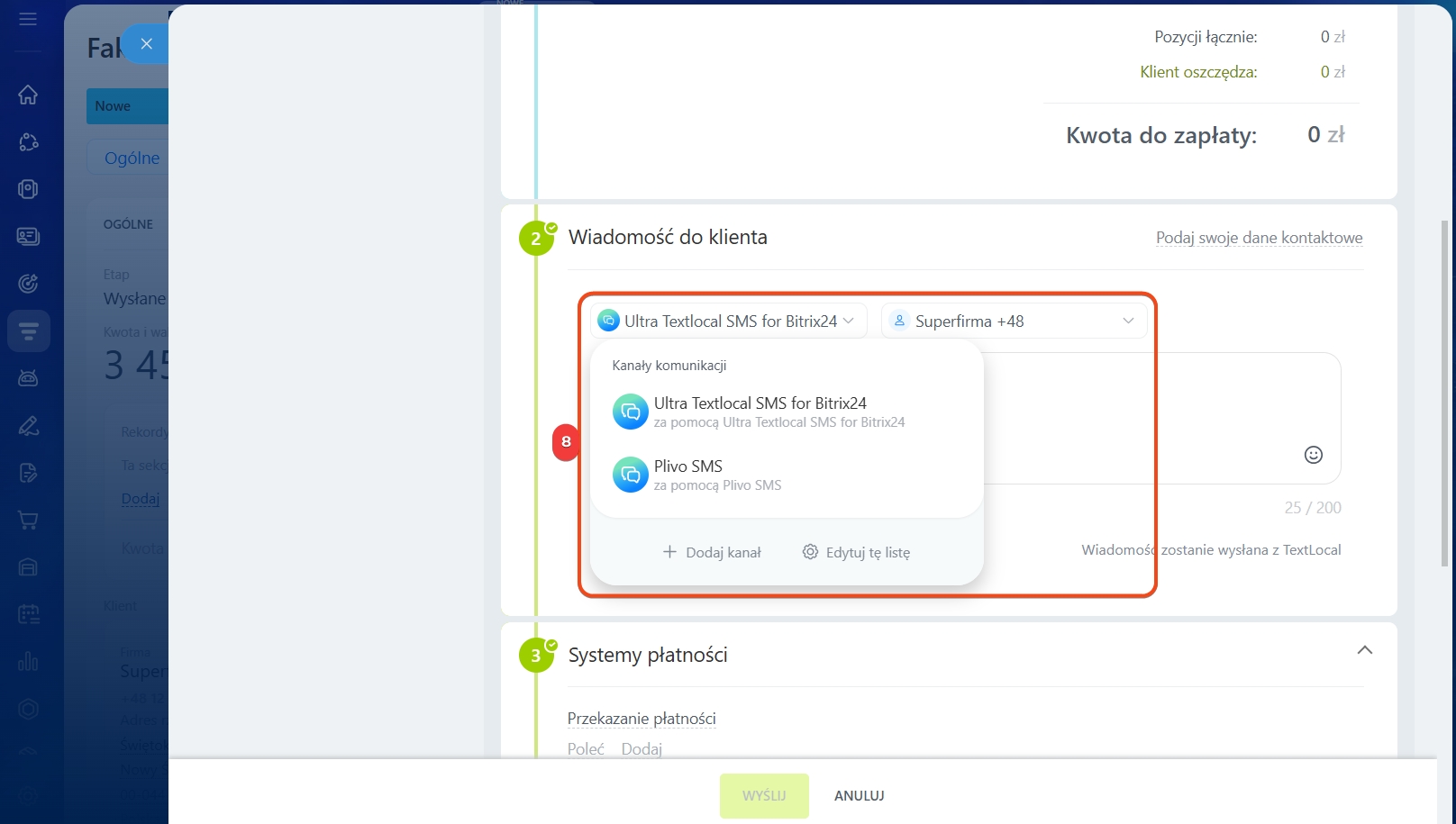Click the page vertical scrollbar
The image size is (1456, 824).
pyautogui.click(x=1445, y=393)
